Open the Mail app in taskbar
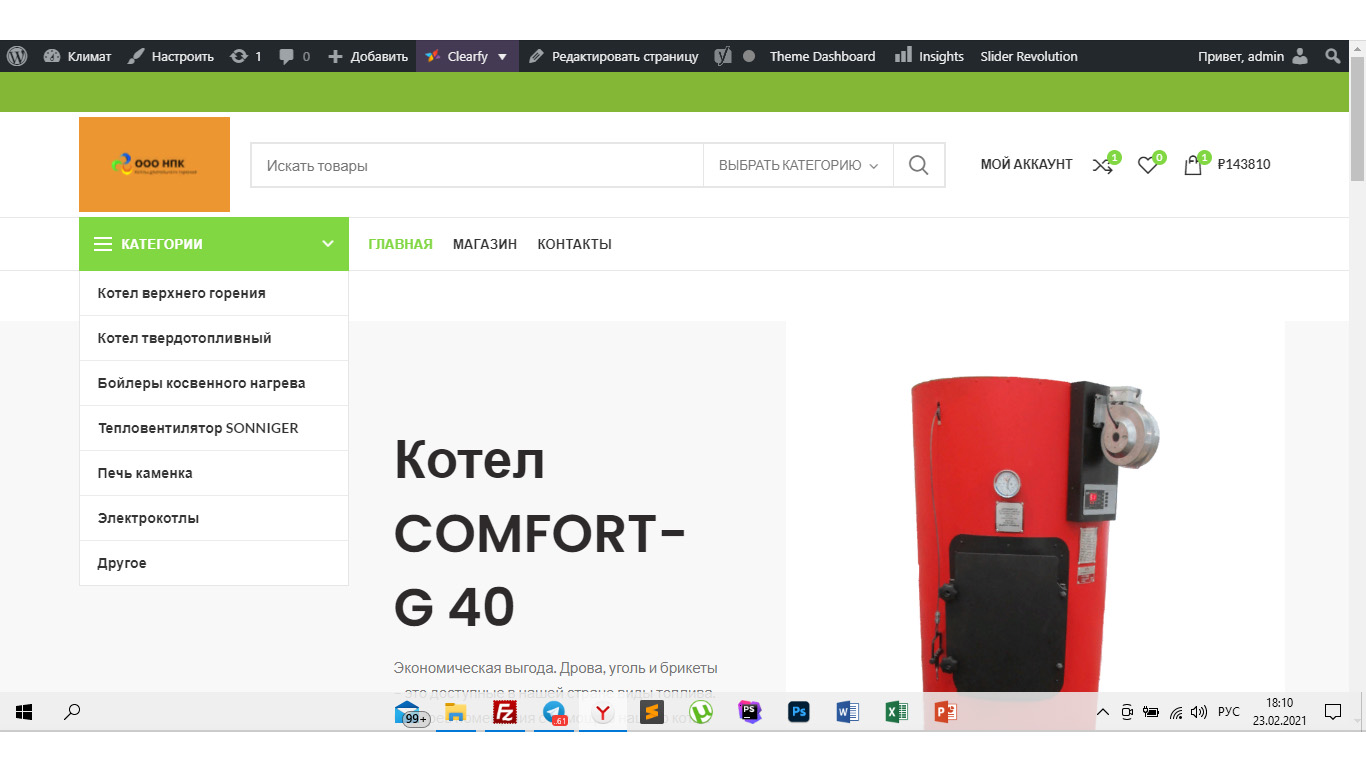Screen dimensions: 1366x768 (x=410, y=713)
